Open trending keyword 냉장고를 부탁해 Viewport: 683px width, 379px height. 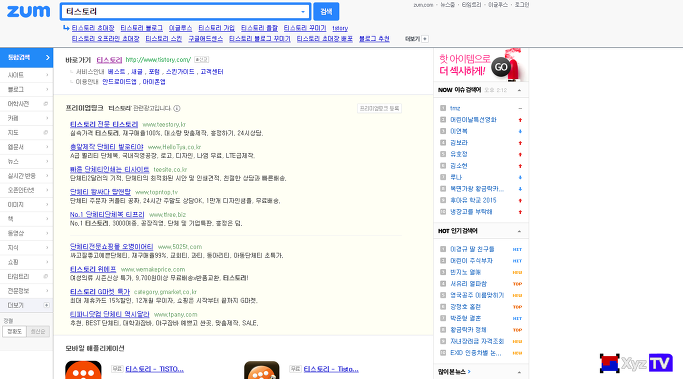click(x=471, y=212)
